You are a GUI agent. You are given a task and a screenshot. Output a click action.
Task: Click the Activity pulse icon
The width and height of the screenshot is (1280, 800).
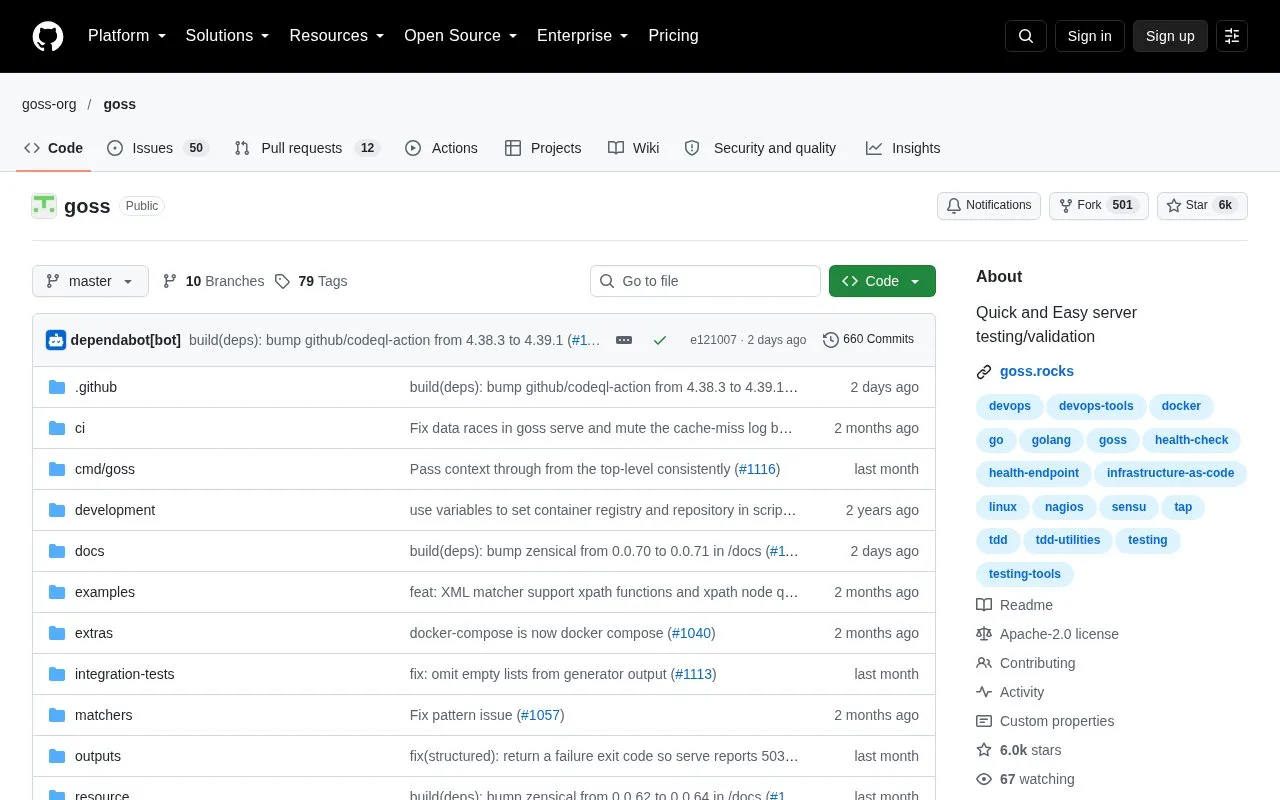coord(984,692)
